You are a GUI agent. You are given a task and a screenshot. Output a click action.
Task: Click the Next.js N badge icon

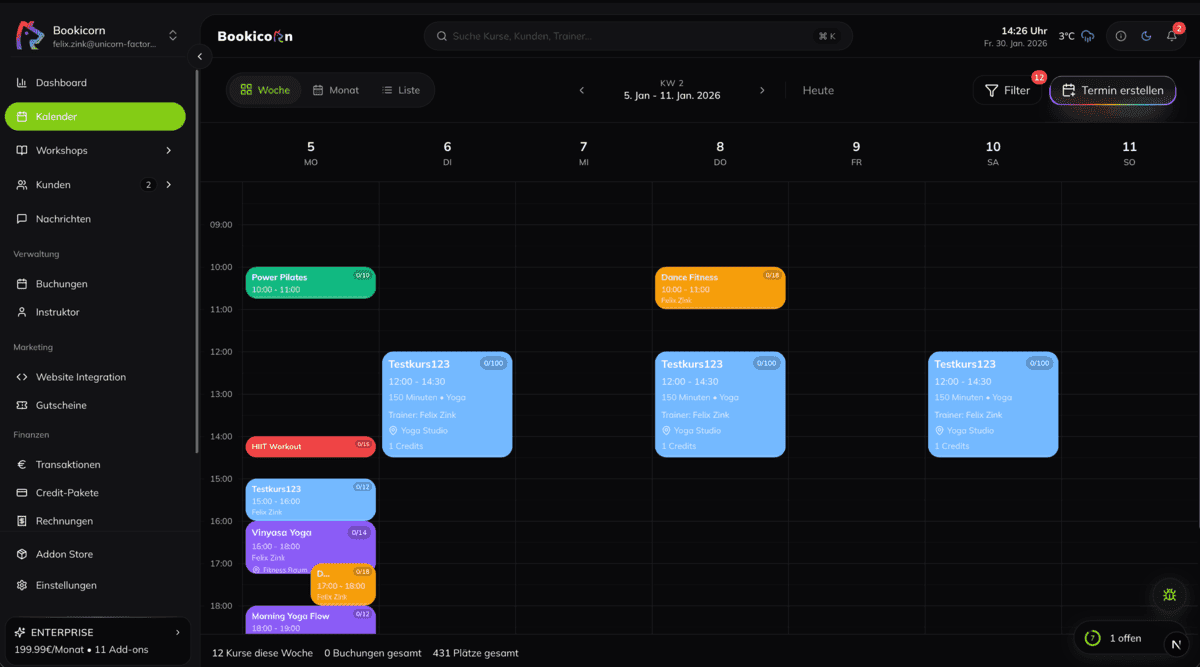click(1175, 644)
